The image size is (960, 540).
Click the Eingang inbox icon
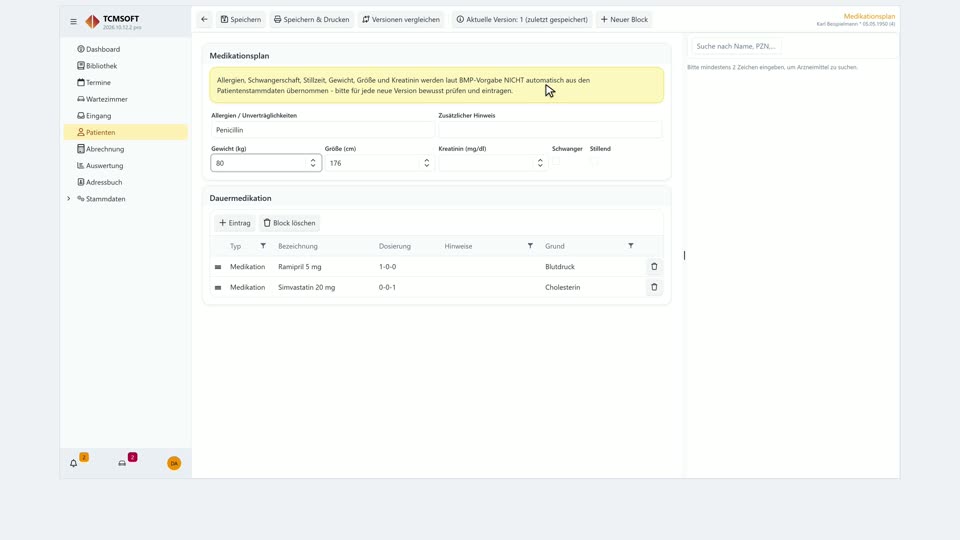coord(81,115)
